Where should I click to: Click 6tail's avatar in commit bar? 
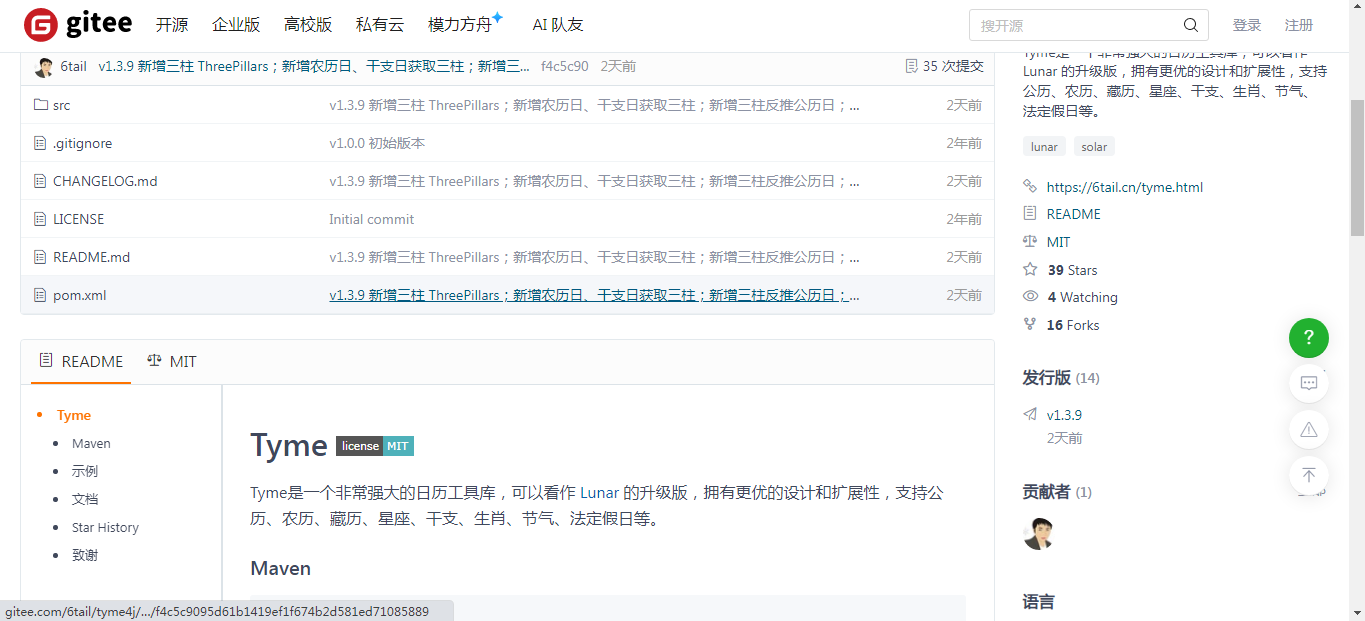(44, 67)
